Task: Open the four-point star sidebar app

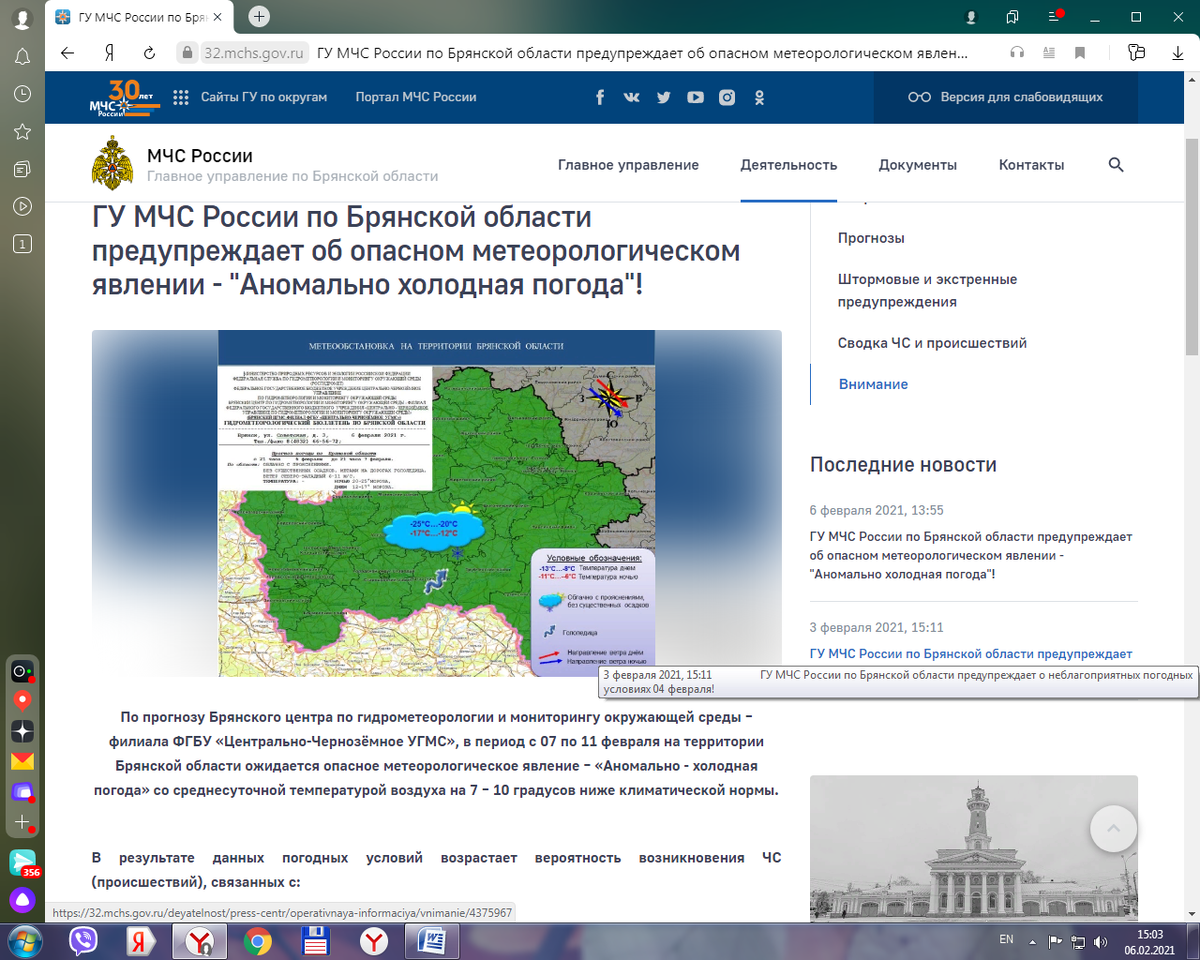Action: (x=22, y=731)
